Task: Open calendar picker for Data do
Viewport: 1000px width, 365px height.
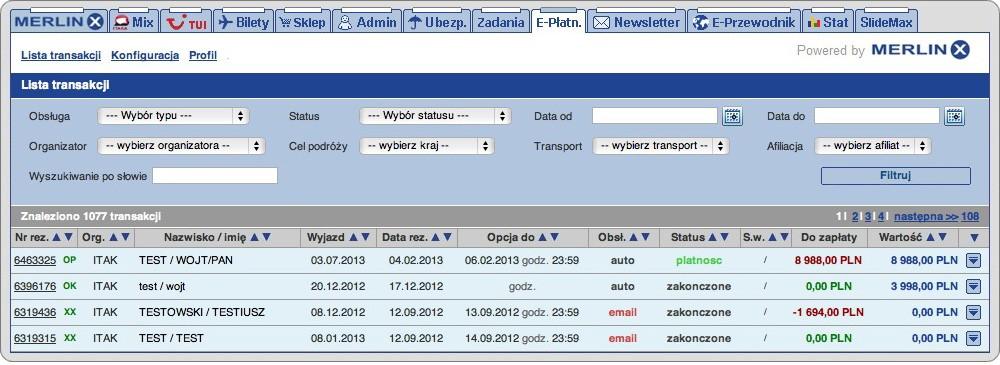Action: [x=955, y=116]
